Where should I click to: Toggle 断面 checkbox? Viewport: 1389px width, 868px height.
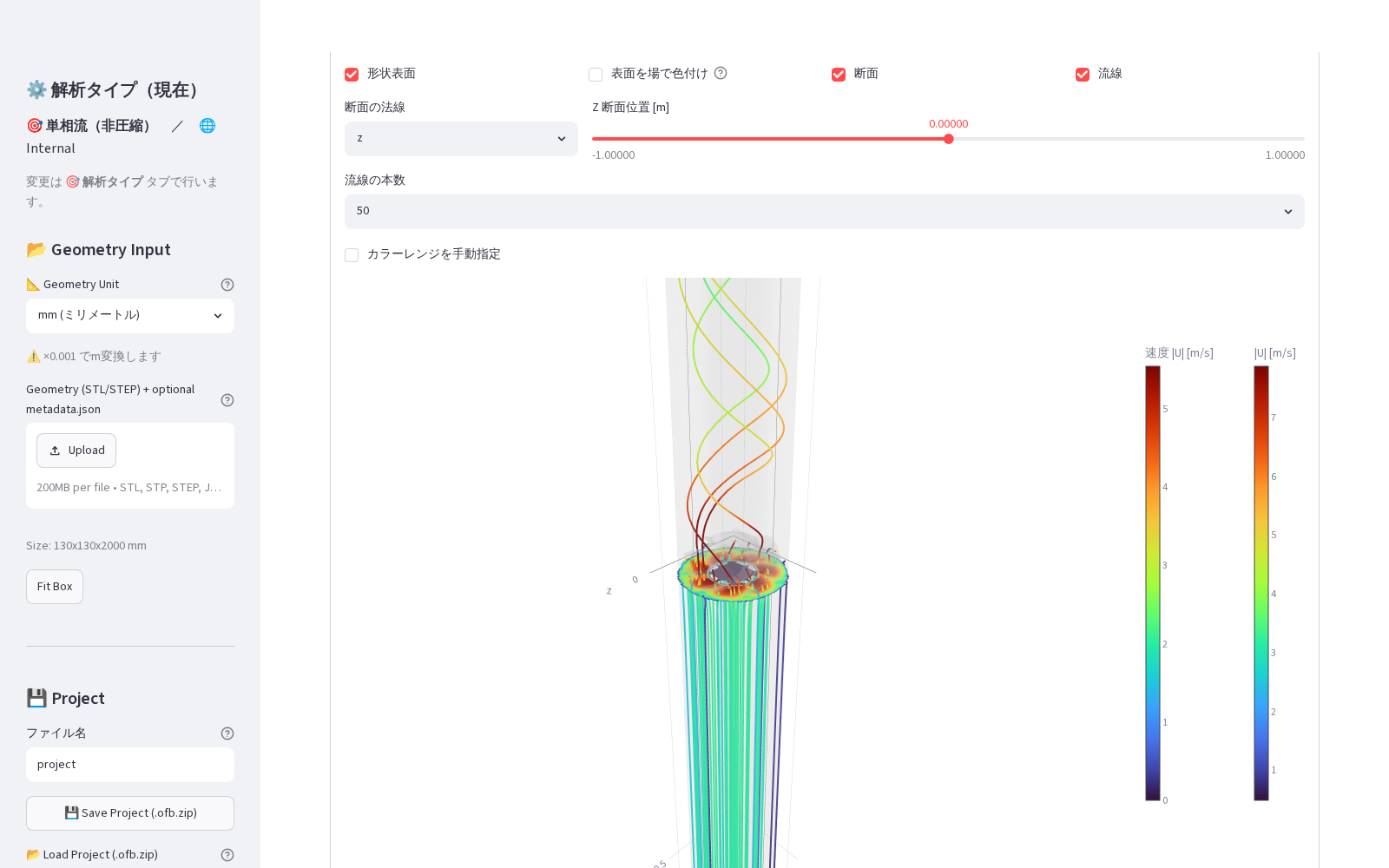(839, 75)
